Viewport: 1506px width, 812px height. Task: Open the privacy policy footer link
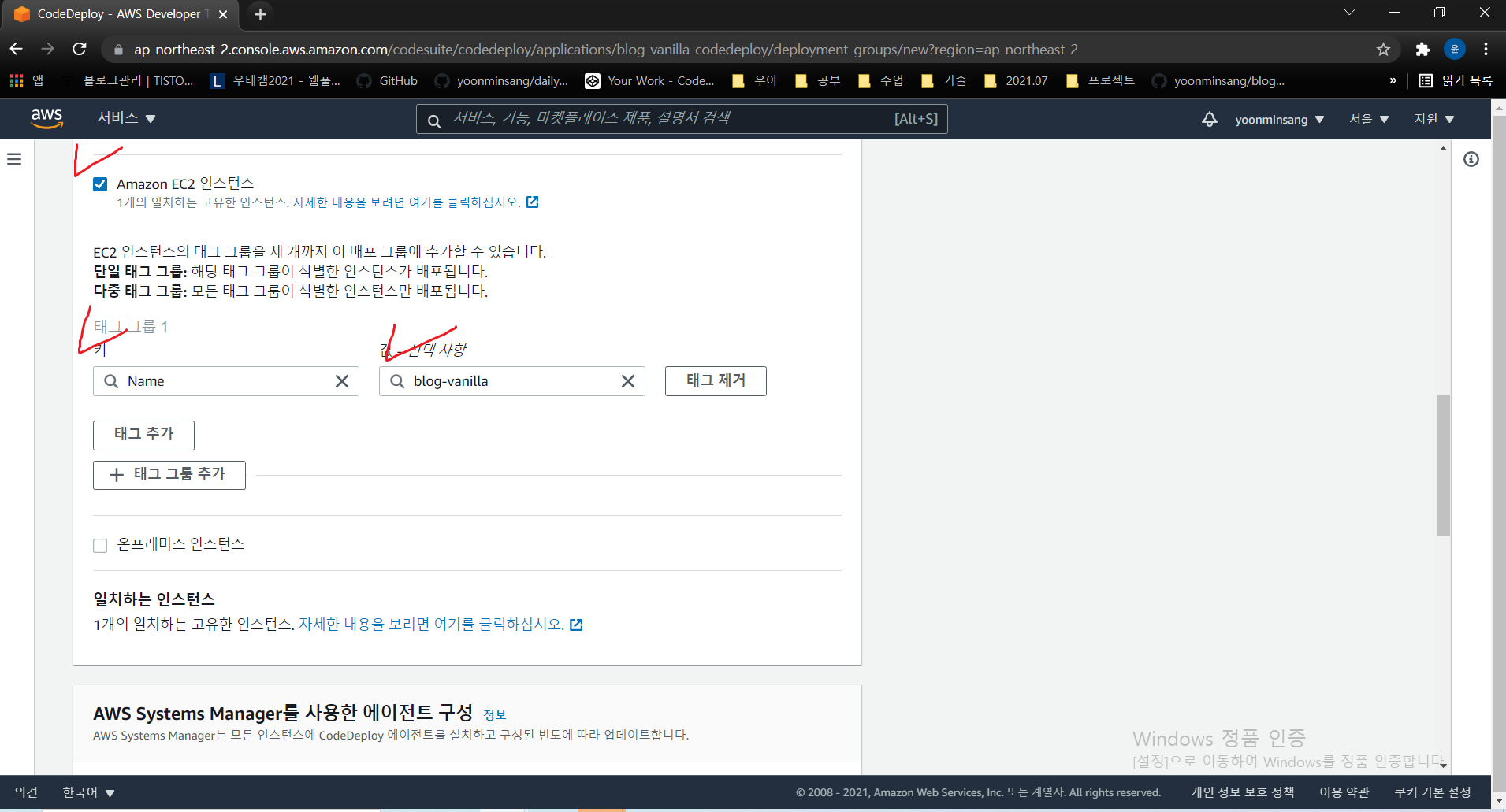pyautogui.click(x=1242, y=792)
